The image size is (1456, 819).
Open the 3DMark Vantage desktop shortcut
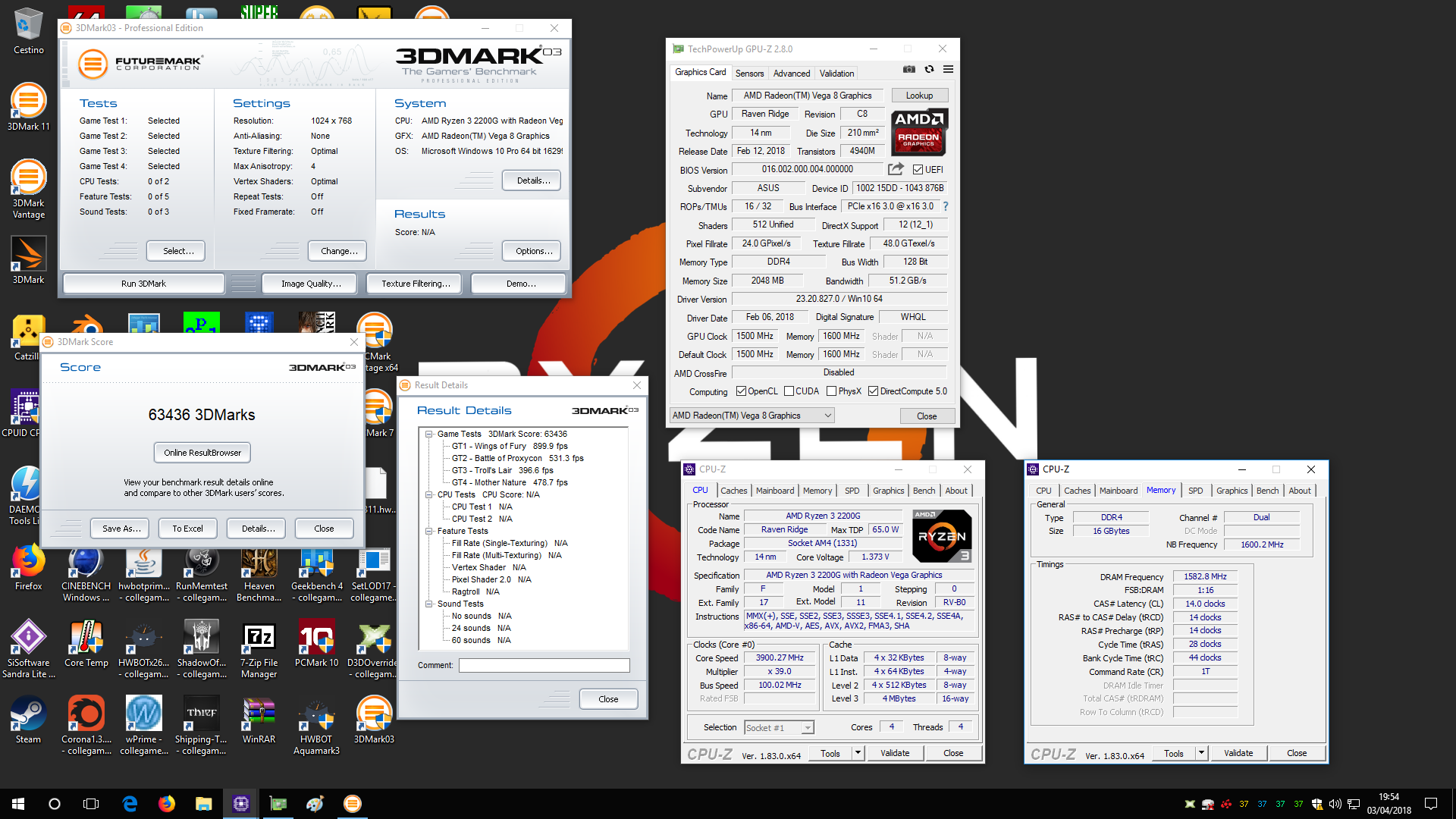click(x=28, y=190)
